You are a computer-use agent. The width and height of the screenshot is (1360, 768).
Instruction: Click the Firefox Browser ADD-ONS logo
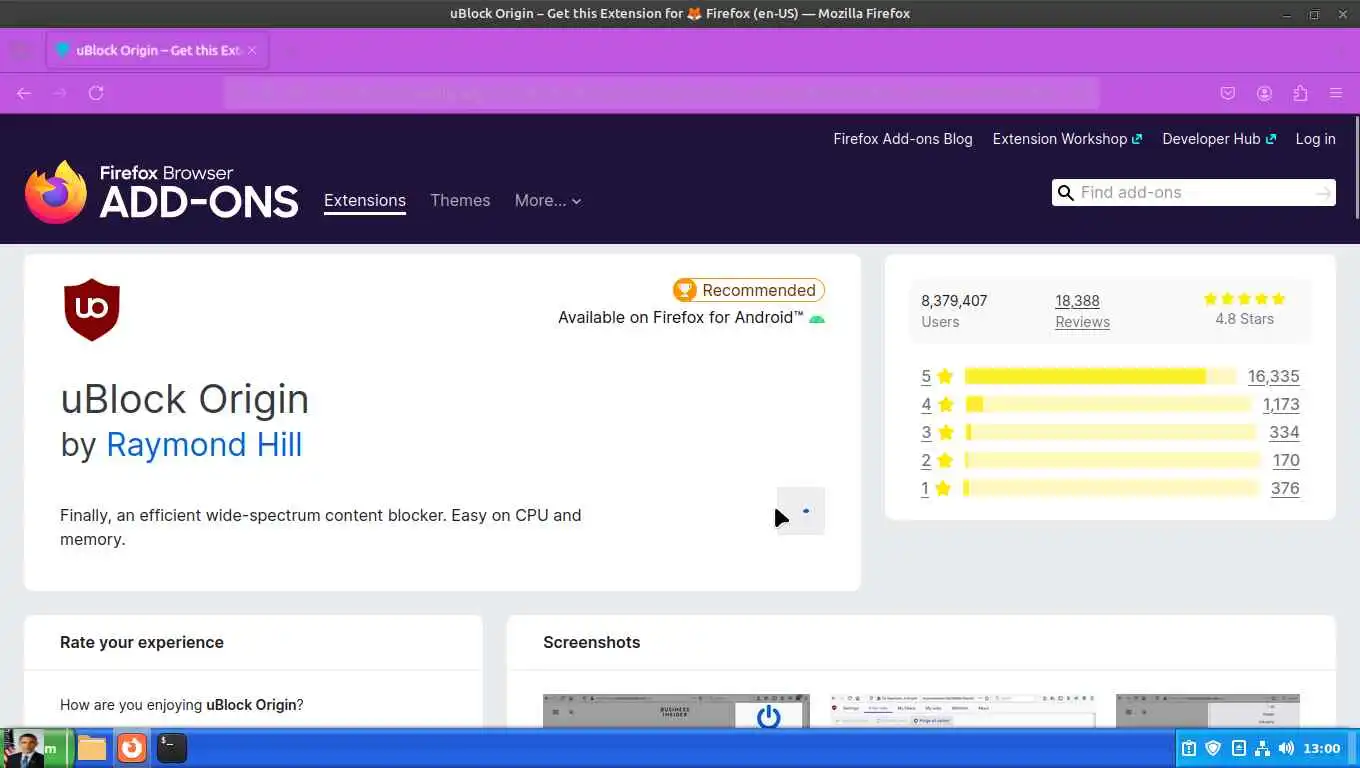[x=161, y=191]
